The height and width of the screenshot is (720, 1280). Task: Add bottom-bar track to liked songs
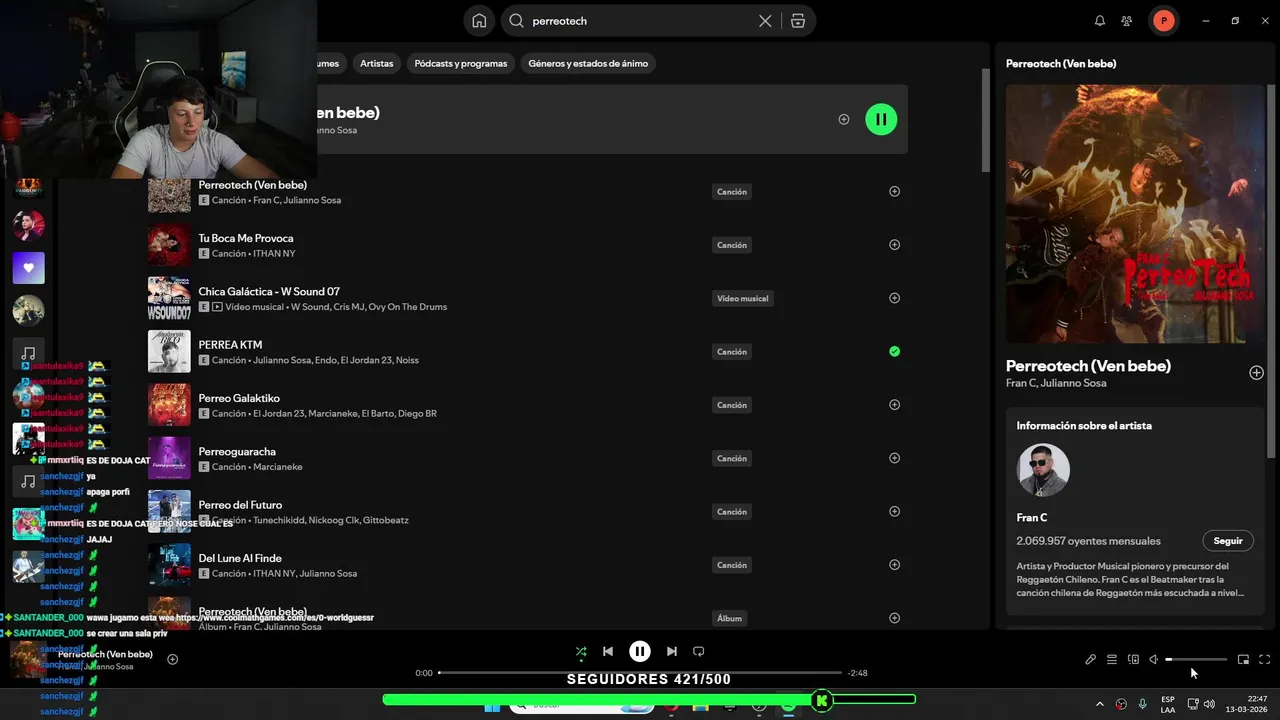point(172,659)
